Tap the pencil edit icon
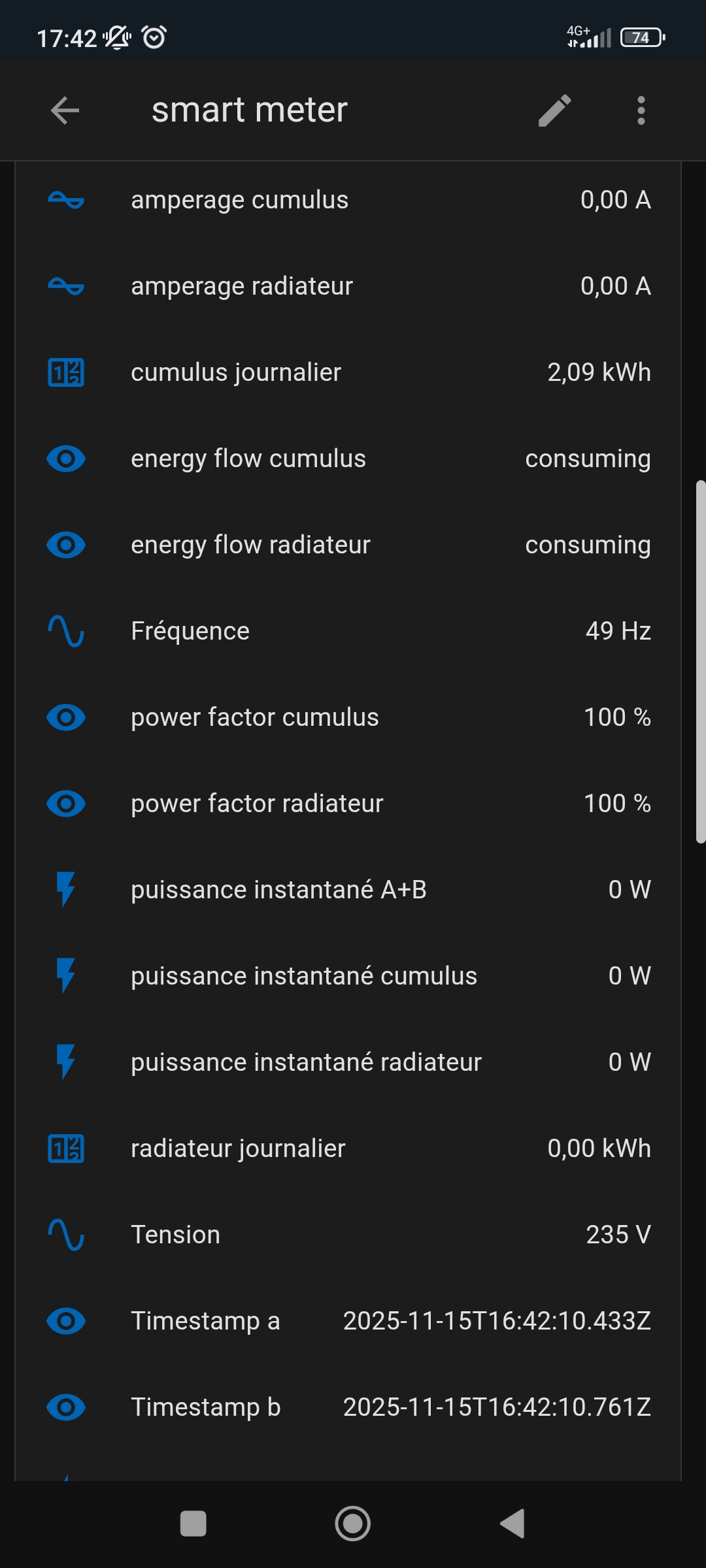The width and height of the screenshot is (706, 1568). coord(554,110)
